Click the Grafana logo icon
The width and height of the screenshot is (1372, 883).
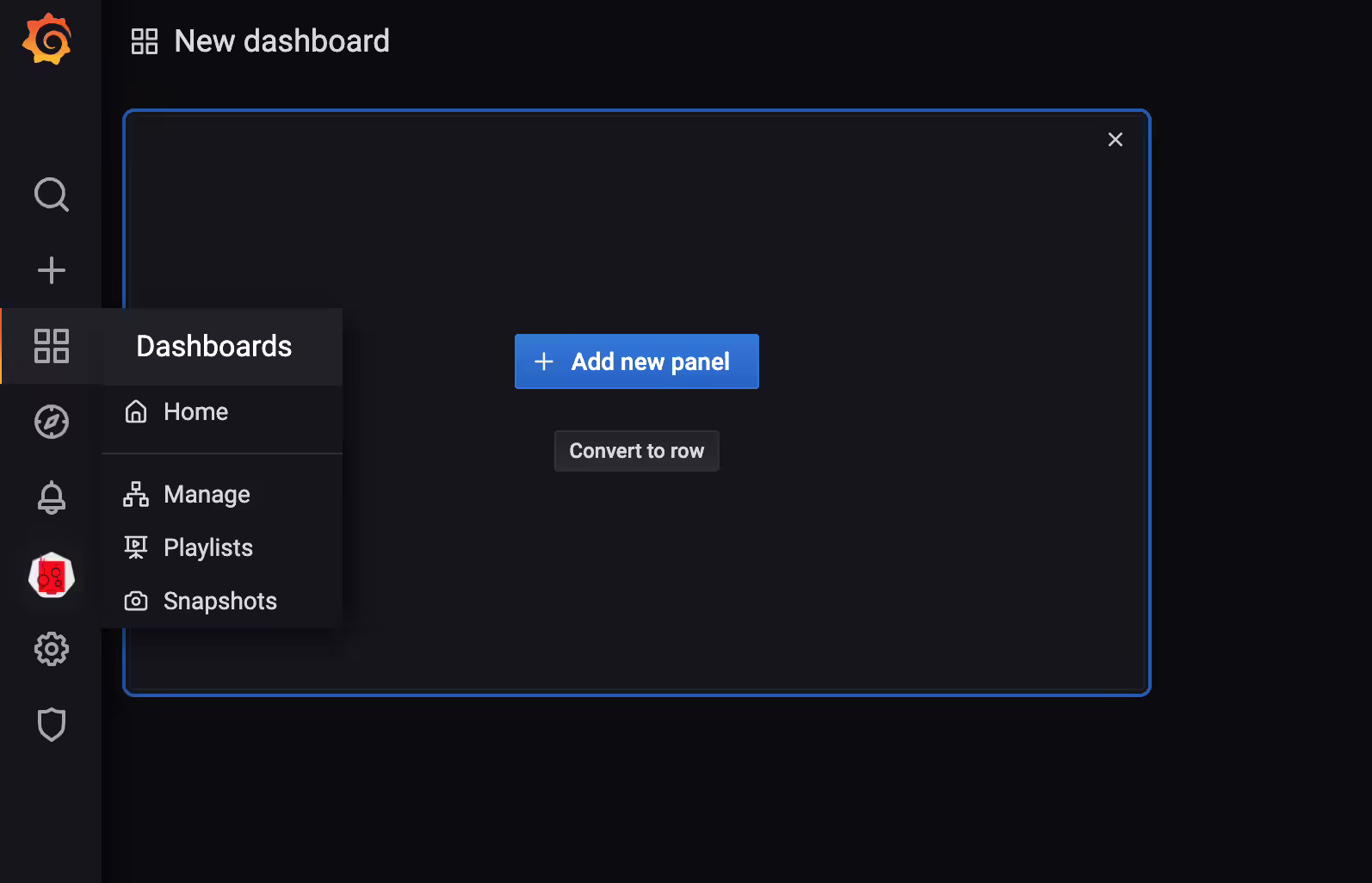tap(47, 39)
